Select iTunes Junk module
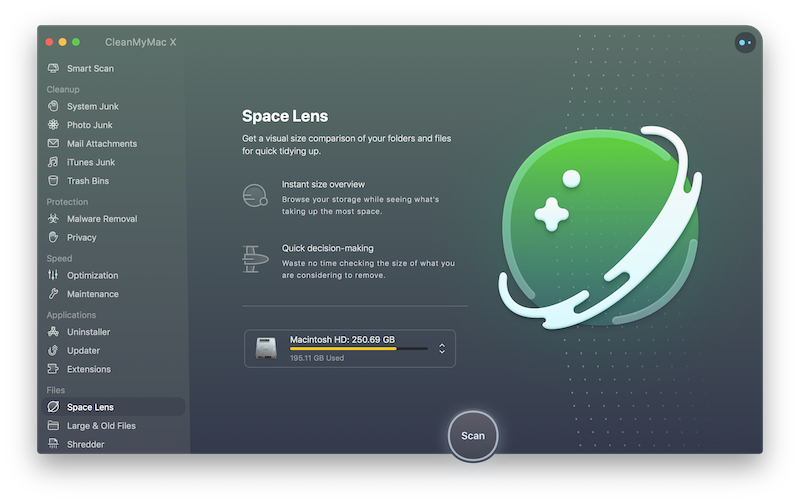The width and height of the screenshot is (800, 503). pos(91,162)
